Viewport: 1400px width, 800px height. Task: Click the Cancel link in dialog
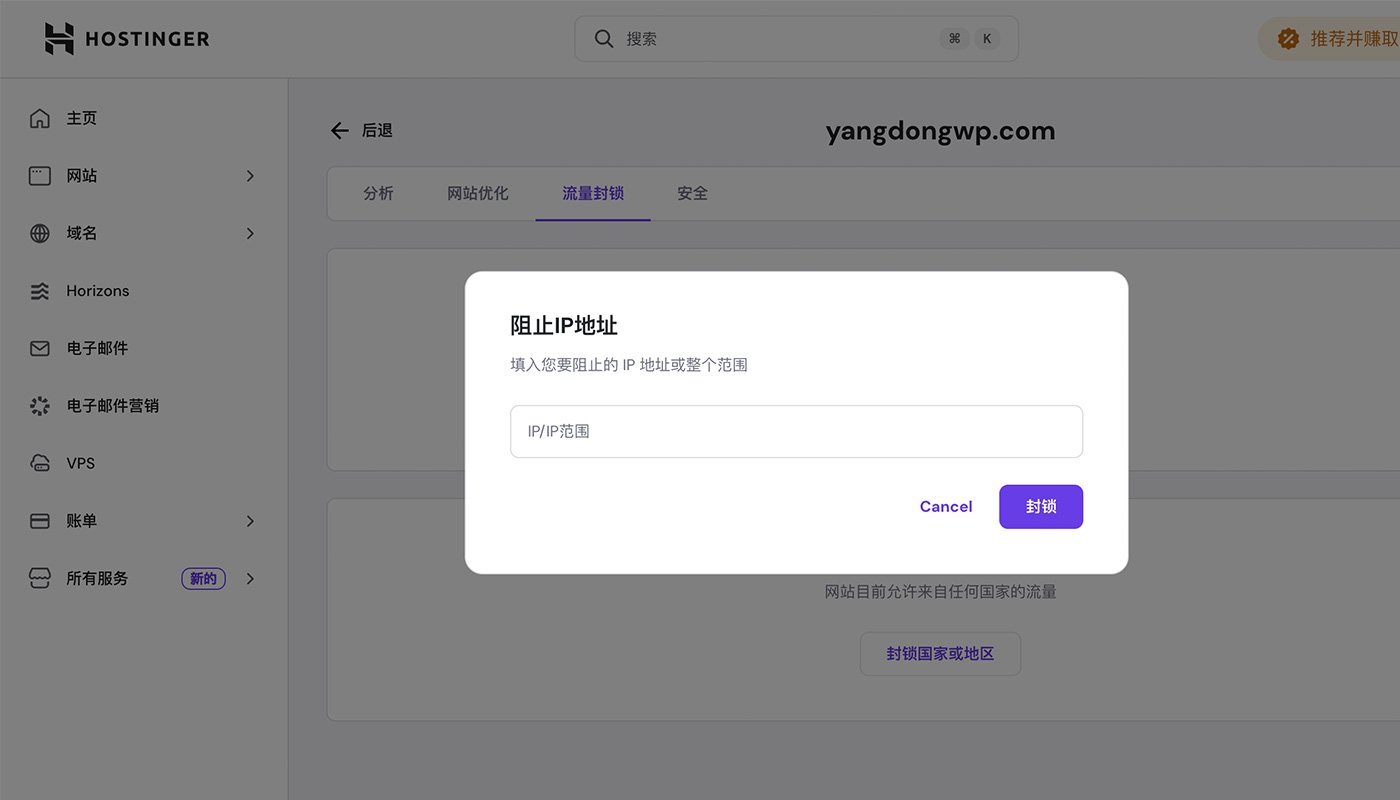[x=945, y=506]
